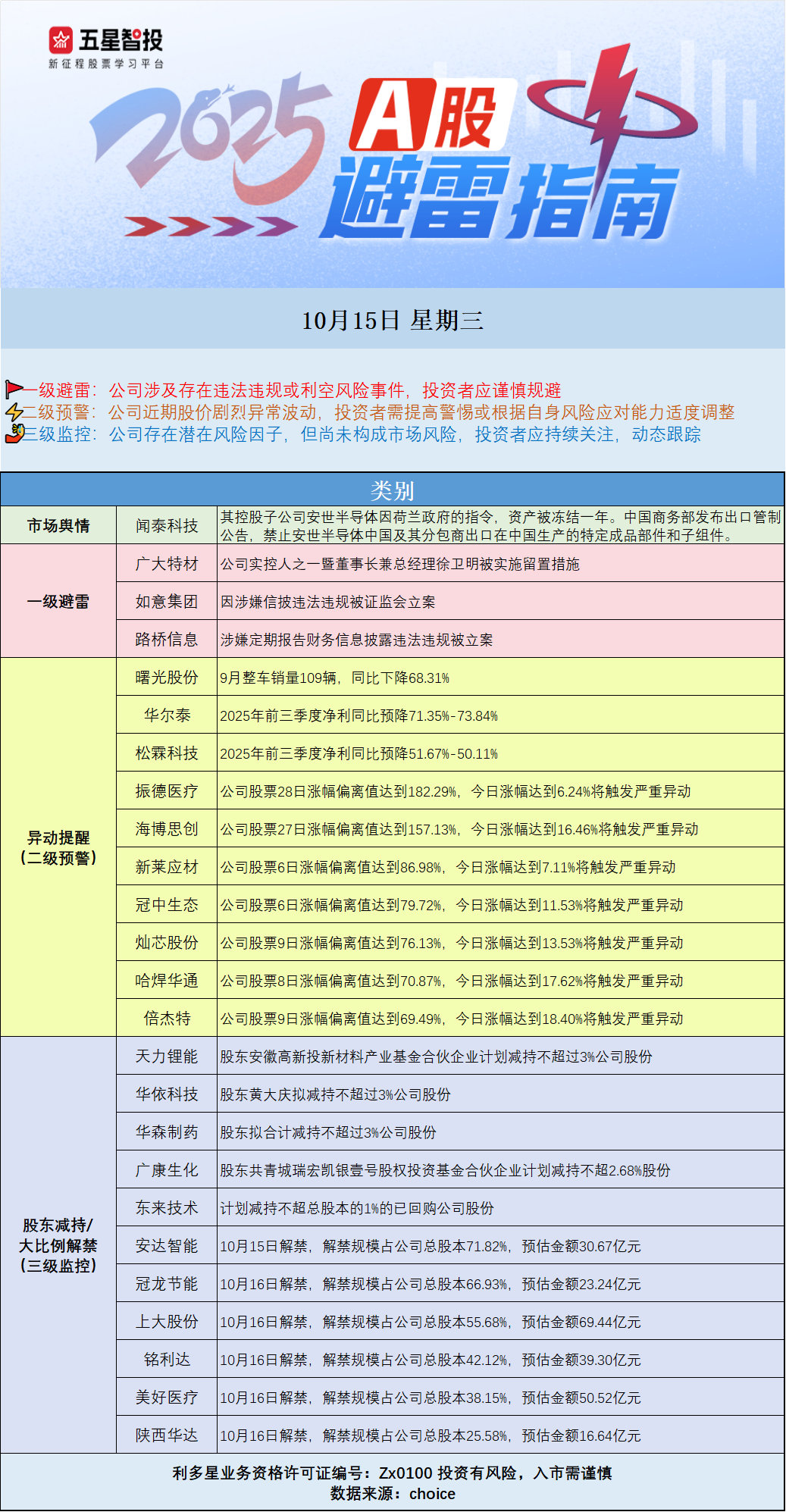Click the 倍杰特 stock name

point(167,1019)
